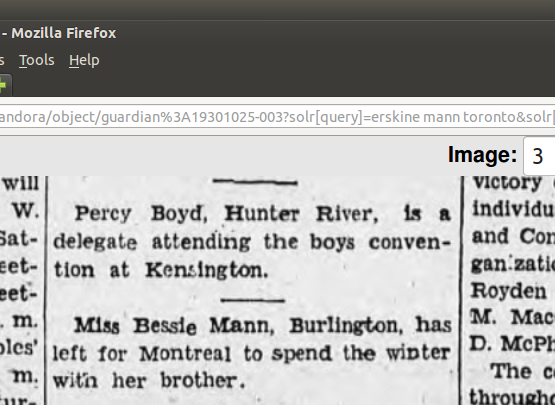Click the Mozilla Firefox window title bar
Image resolution: width=555 pixels, height=405 pixels.
click(278, 33)
